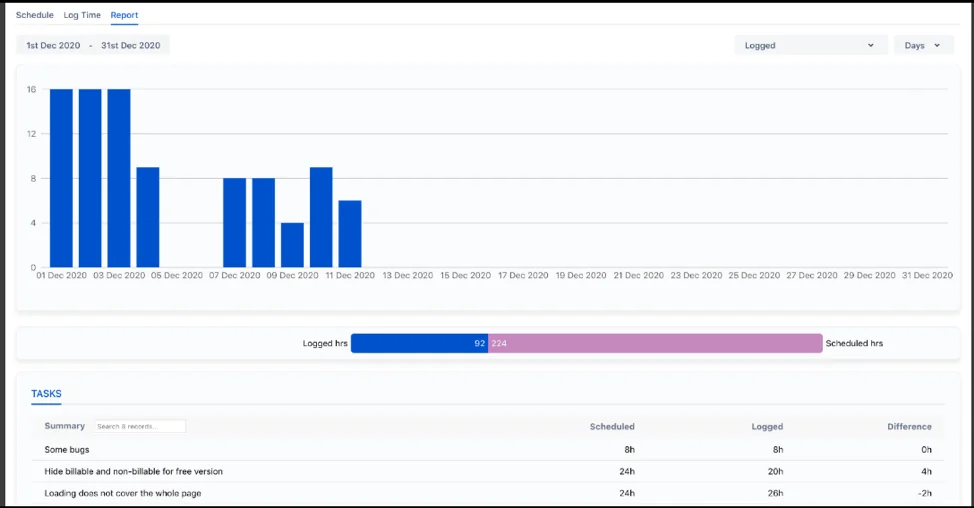The height and width of the screenshot is (508, 974).
Task: Click the 09 Dec 2020 chart bar
Action: 293,245
